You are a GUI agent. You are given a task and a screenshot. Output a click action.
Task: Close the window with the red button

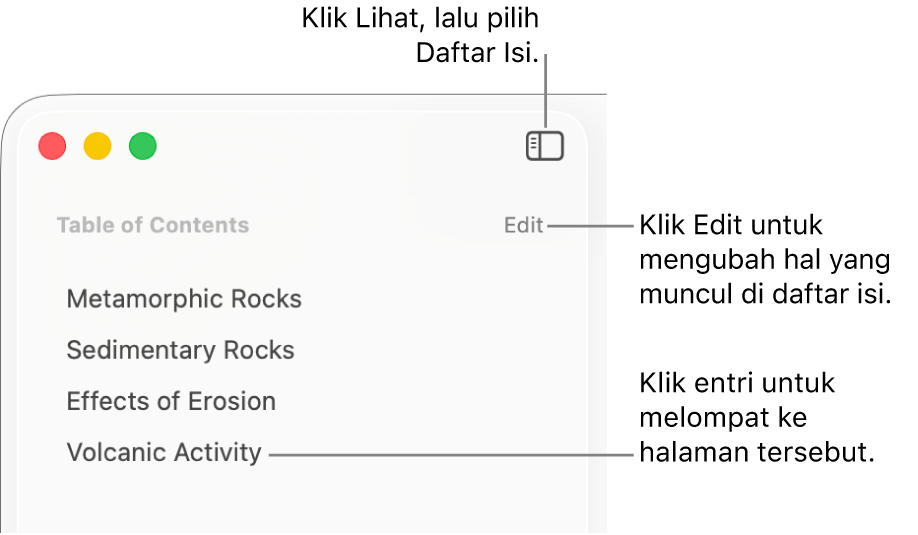point(52,147)
